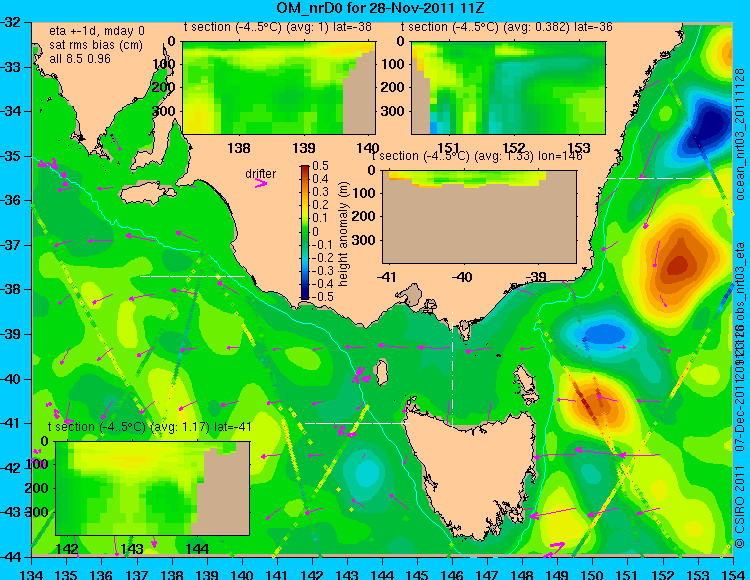This screenshot has height=580, width=750.
Task: Click the white dashed section line at latitude -41
Action: tap(357, 423)
